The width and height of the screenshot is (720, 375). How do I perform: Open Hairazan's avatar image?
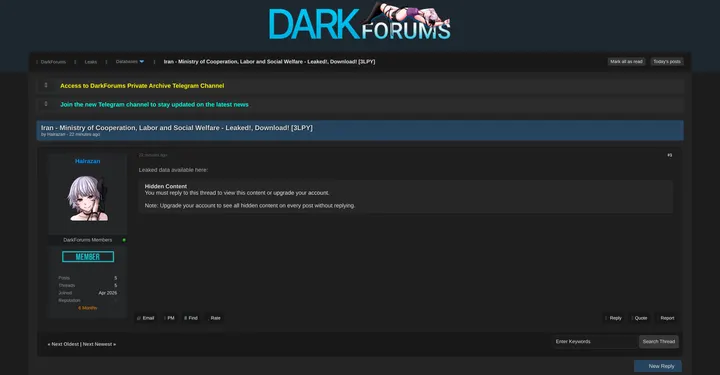pos(88,198)
